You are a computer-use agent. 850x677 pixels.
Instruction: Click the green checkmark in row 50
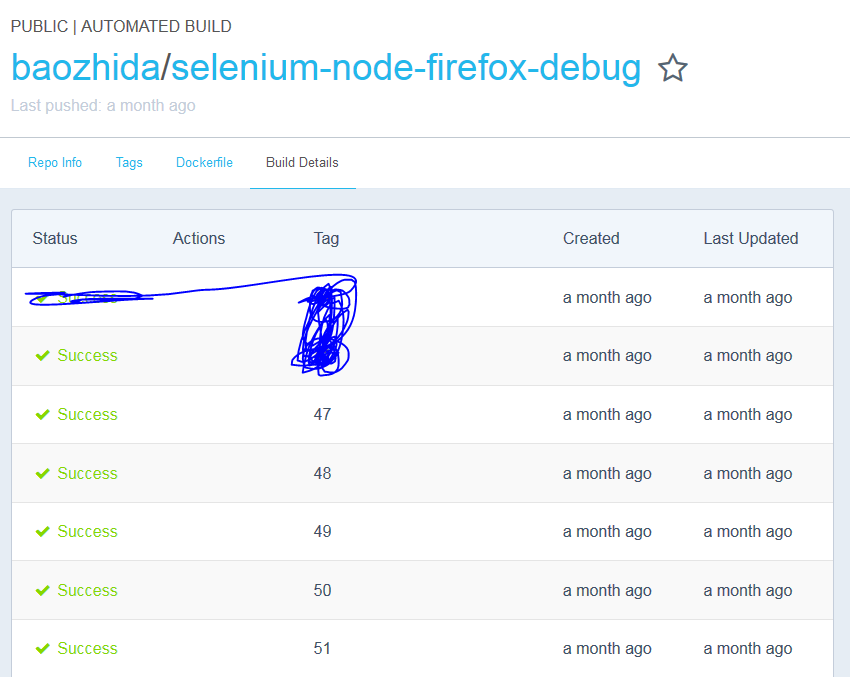click(x=42, y=591)
